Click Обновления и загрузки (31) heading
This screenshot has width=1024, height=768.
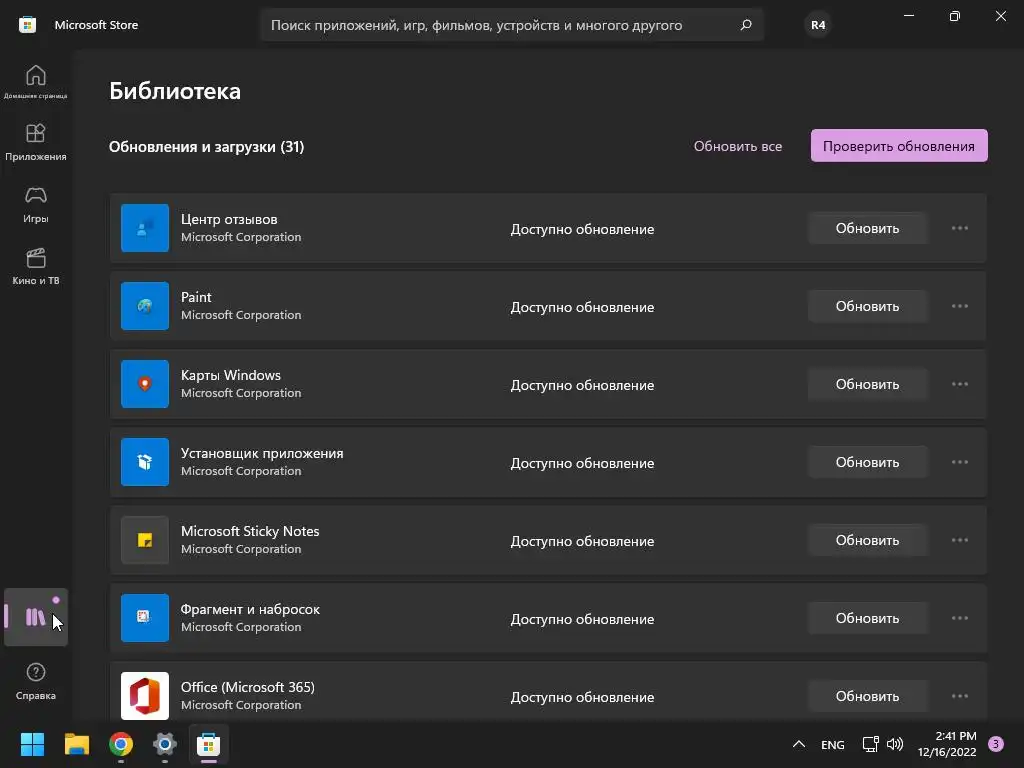(x=206, y=147)
